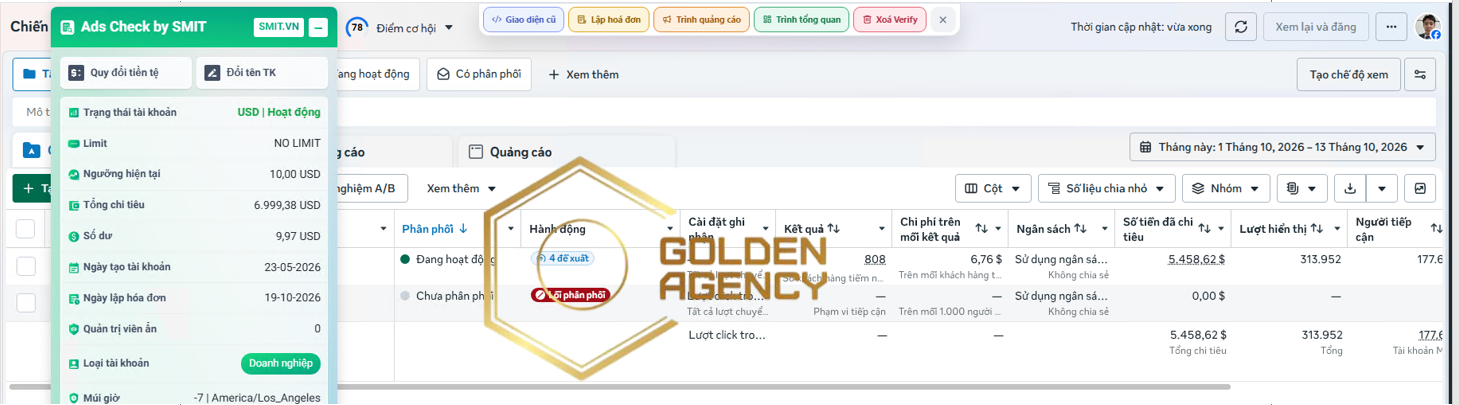Open the Tháng này date range picker

click(1283, 147)
